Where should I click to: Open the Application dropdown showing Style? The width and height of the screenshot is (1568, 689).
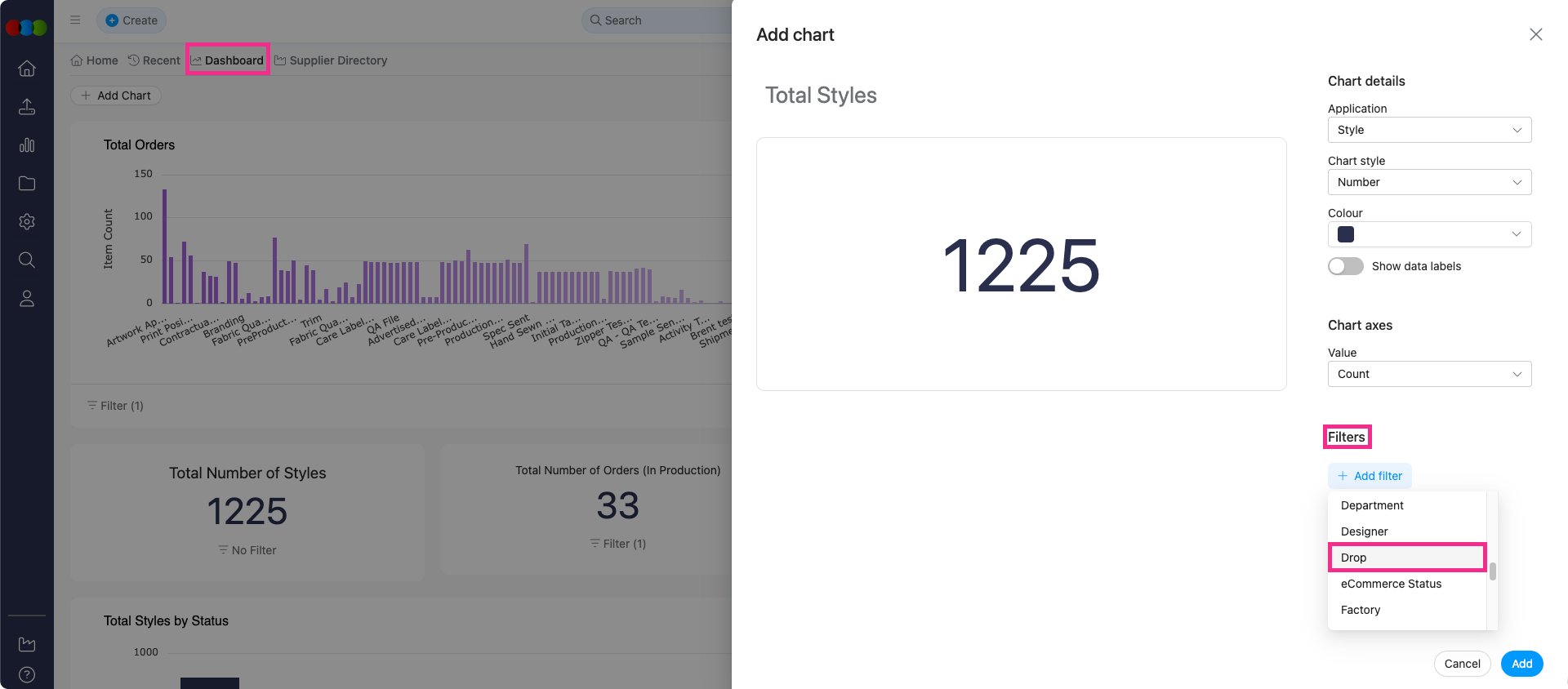coord(1429,130)
